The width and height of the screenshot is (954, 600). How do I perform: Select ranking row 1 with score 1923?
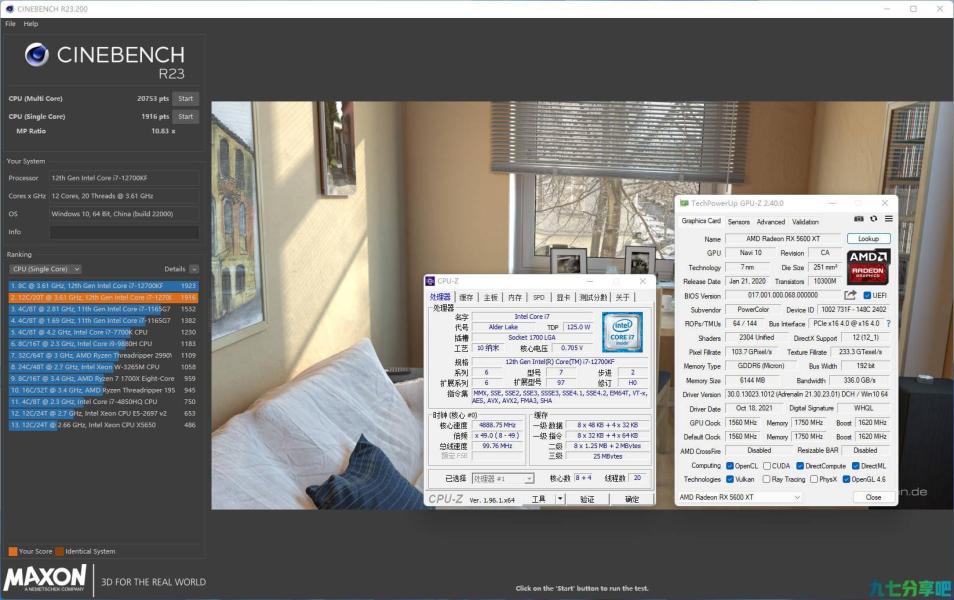(103, 285)
